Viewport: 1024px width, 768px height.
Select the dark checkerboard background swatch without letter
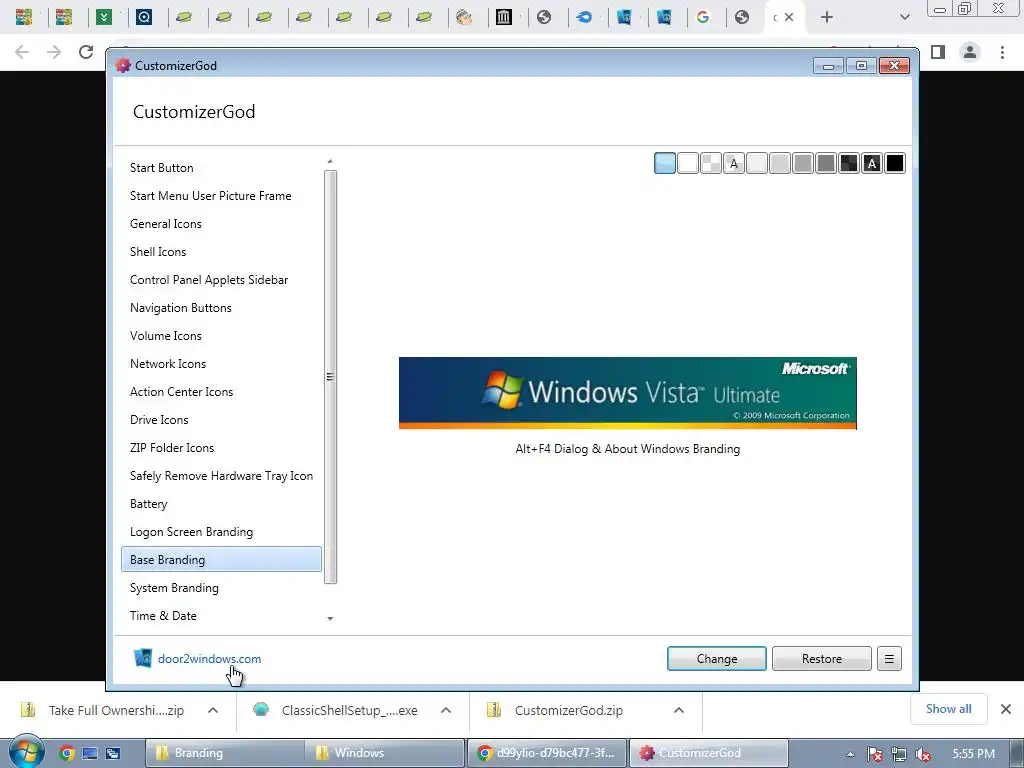(x=849, y=163)
